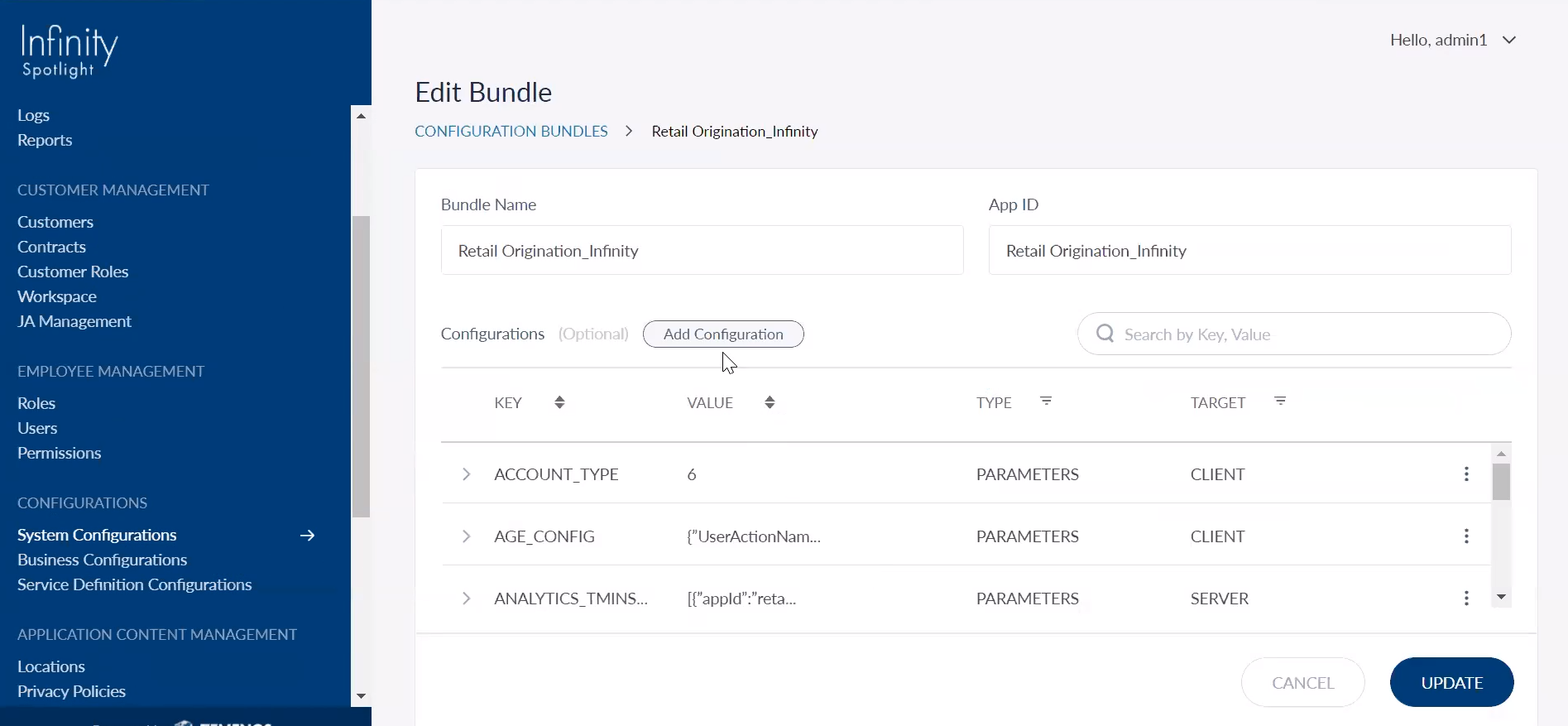Open Business Configurations in sidebar
This screenshot has width=1568, height=726.
pyautogui.click(x=102, y=560)
